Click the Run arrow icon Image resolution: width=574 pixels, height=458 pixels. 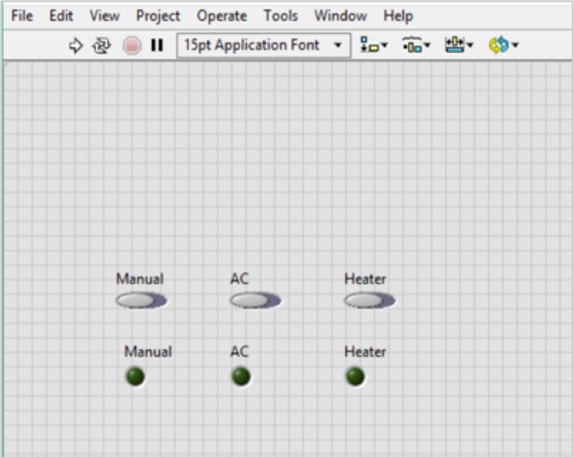tap(75, 46)
